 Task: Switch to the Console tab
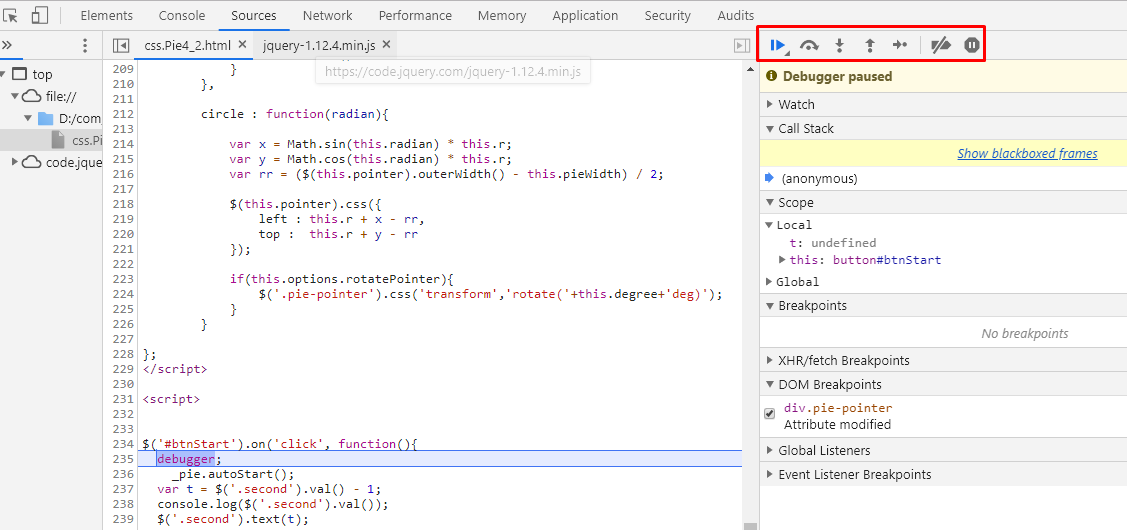(182, 15)
